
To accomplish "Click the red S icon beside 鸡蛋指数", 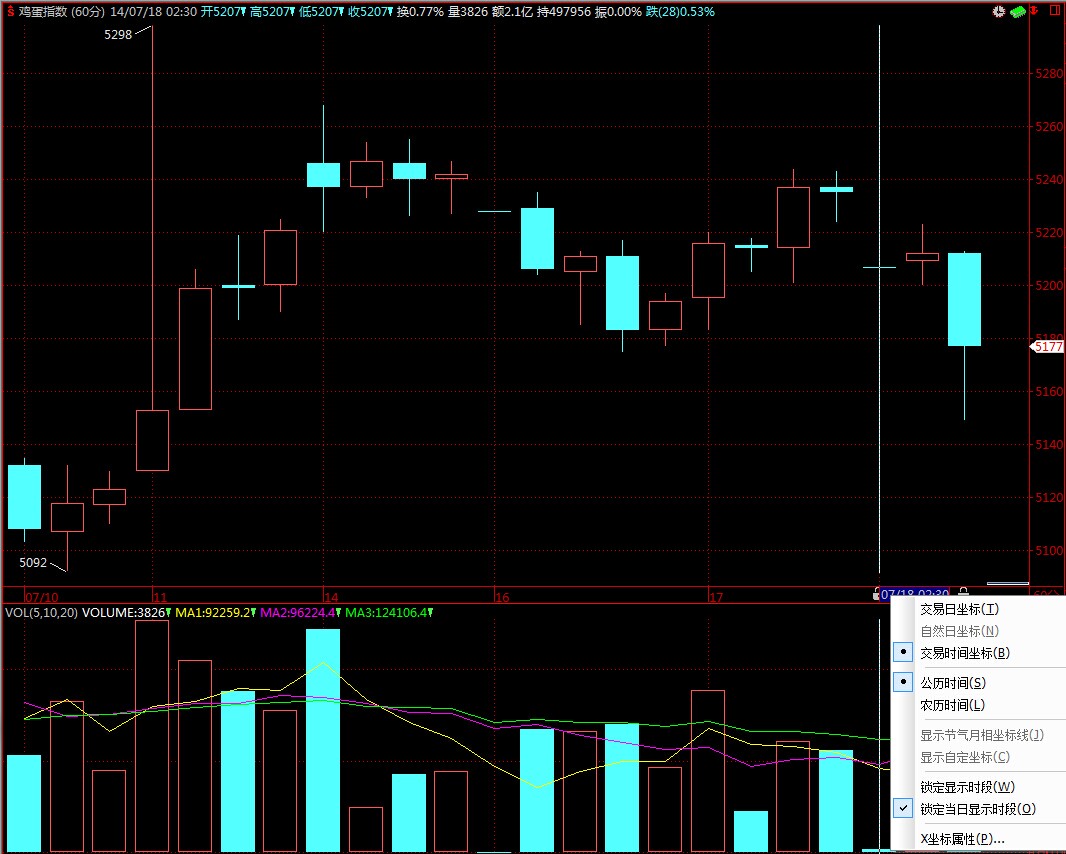I will click(x=10, y=11).
